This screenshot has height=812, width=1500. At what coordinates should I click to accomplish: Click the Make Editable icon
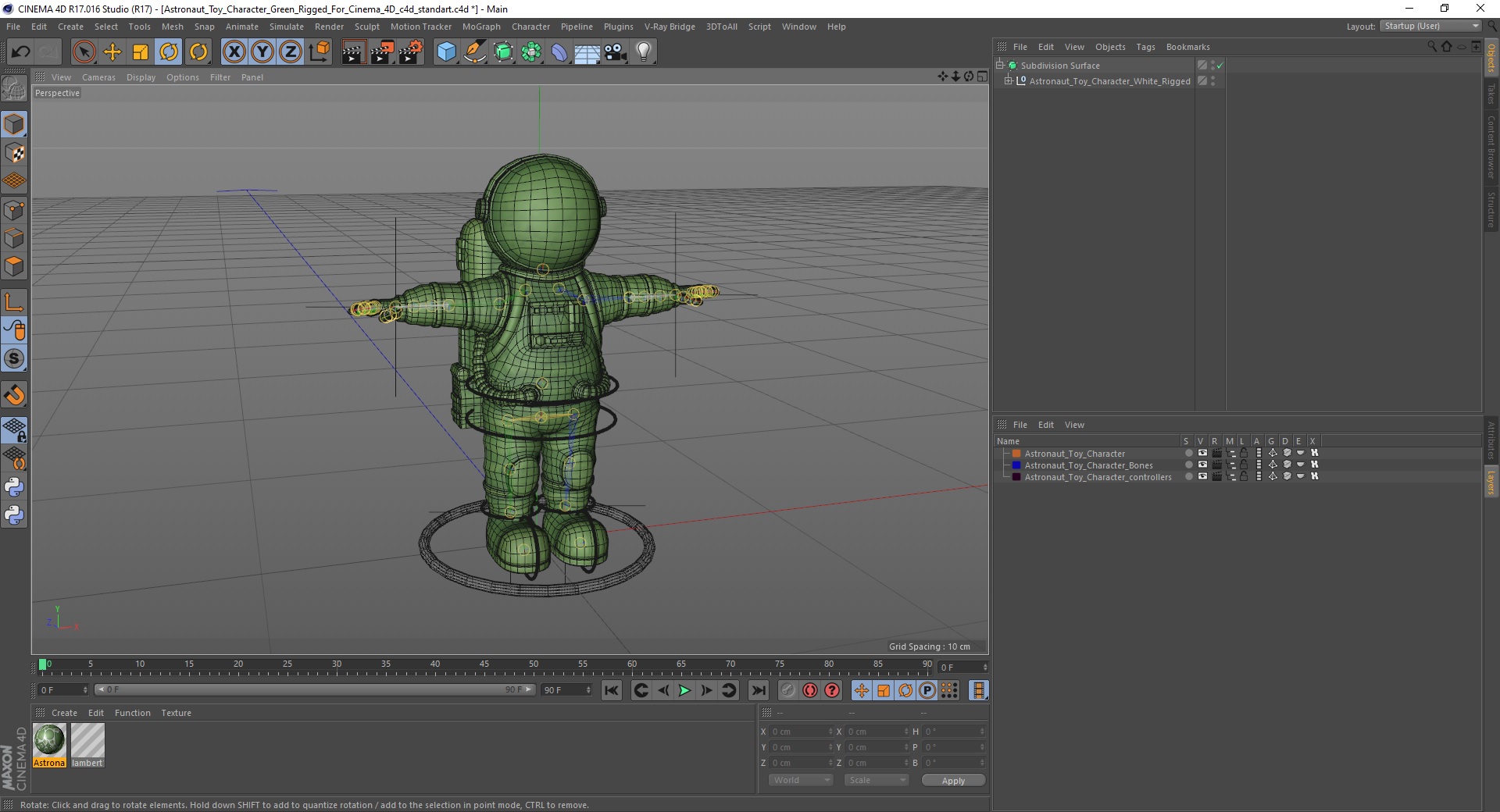point(14,89)
